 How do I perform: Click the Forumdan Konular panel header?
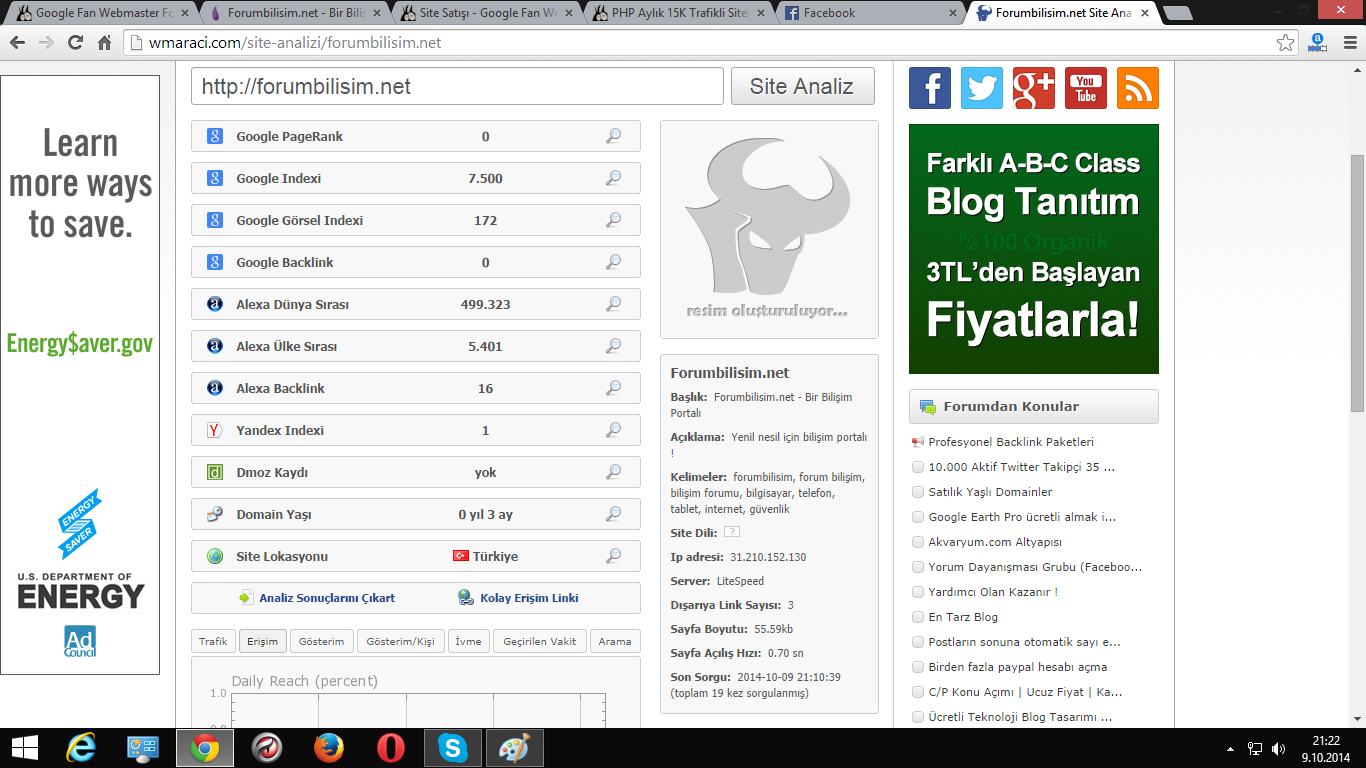[1034, 407]
